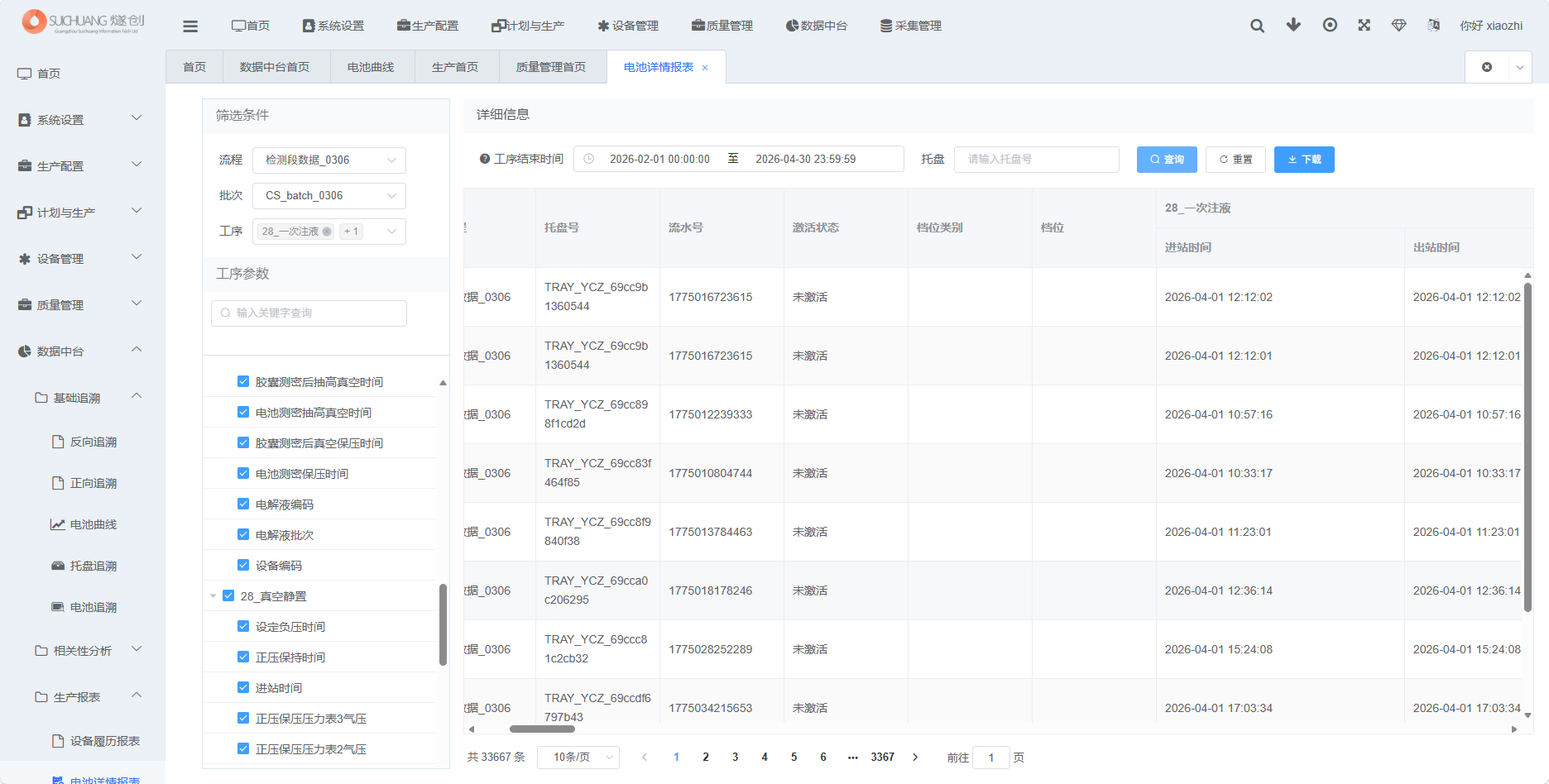Focus the 请输入托盘号 tray input field
The height and width of the screenshot is (784, 1549).
tap(1037, 159)
